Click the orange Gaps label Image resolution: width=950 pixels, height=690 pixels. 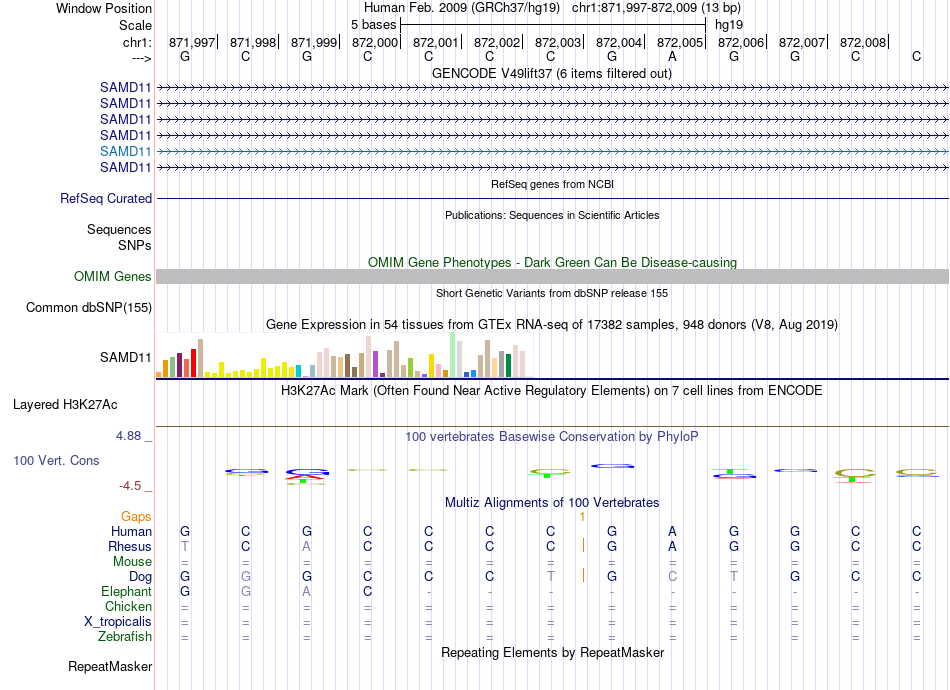tap(136, 516)
